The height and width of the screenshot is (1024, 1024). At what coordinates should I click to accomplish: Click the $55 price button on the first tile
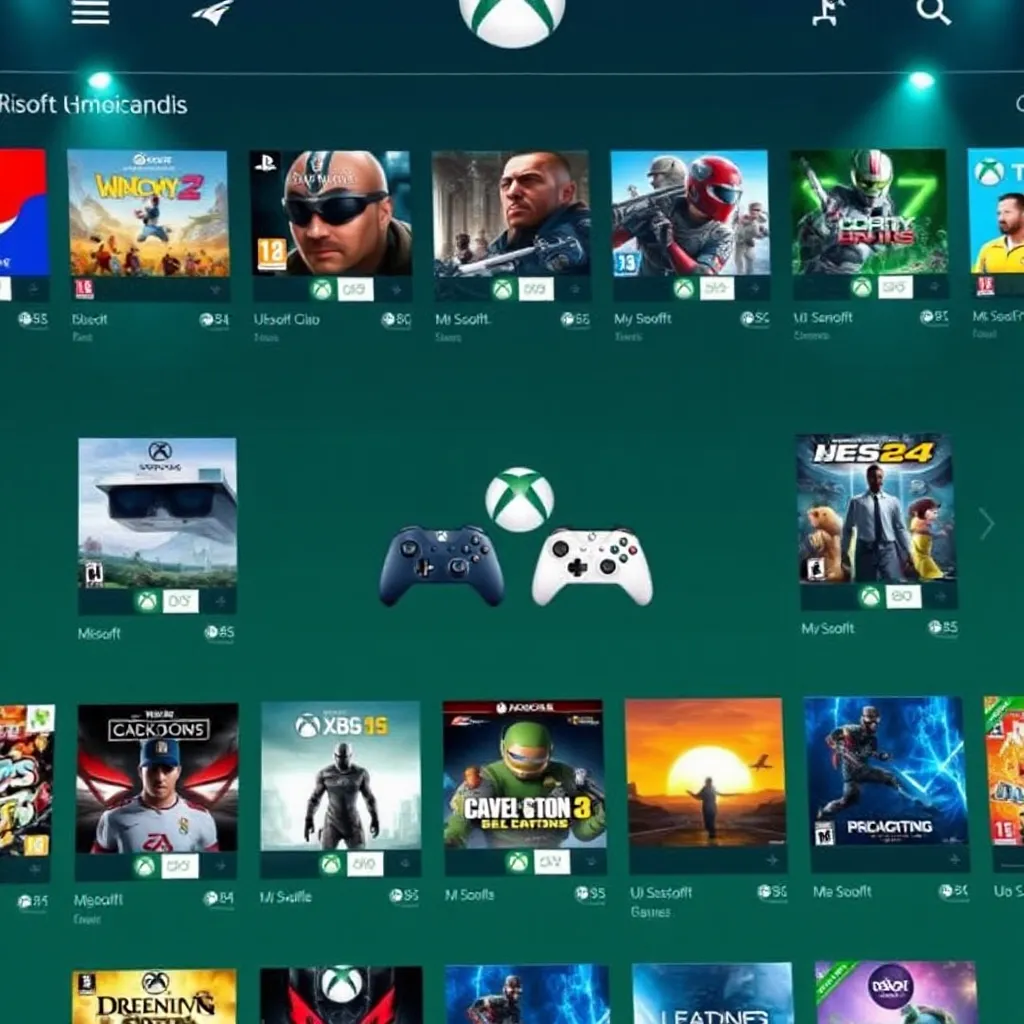[30, 317]
